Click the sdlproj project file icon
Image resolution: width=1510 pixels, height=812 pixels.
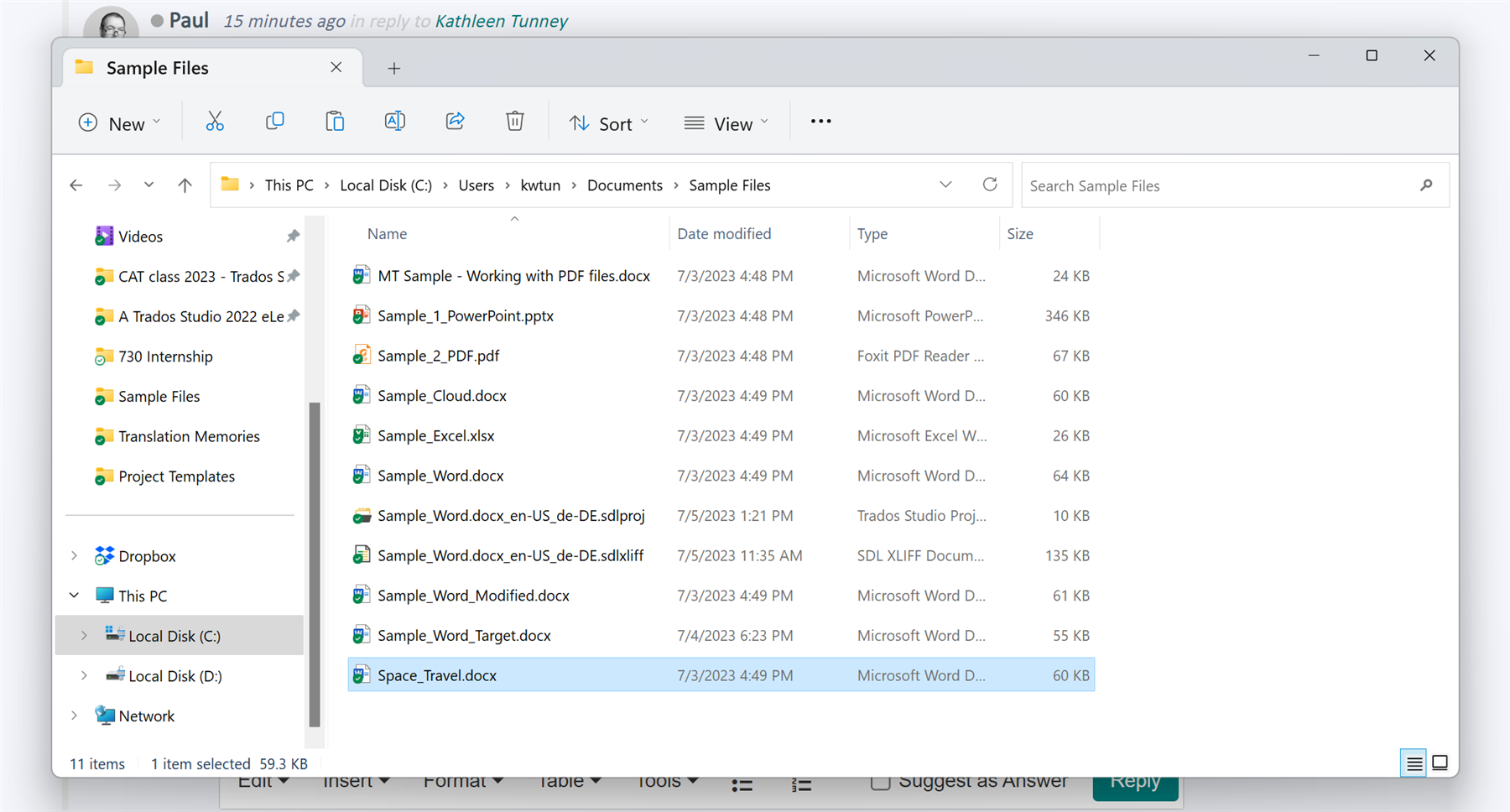point(361,516)
